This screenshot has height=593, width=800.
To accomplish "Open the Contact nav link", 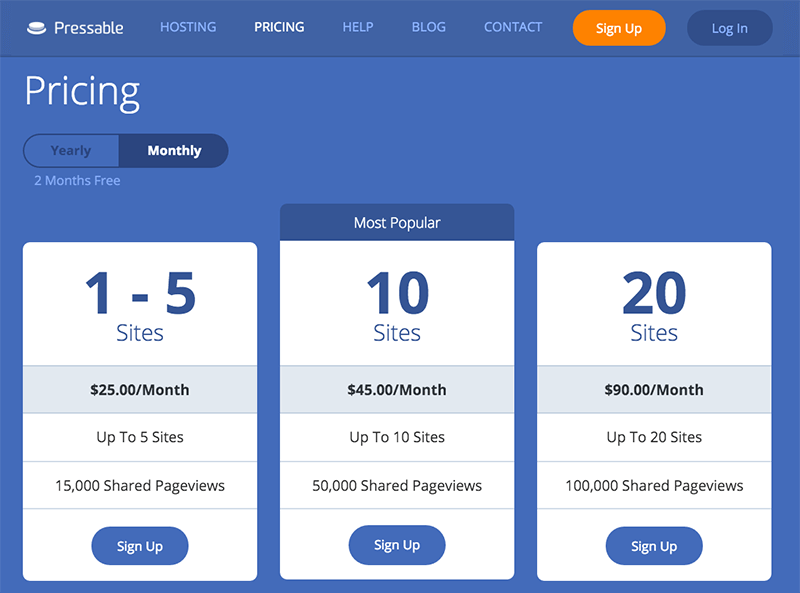I will [513, 27].
